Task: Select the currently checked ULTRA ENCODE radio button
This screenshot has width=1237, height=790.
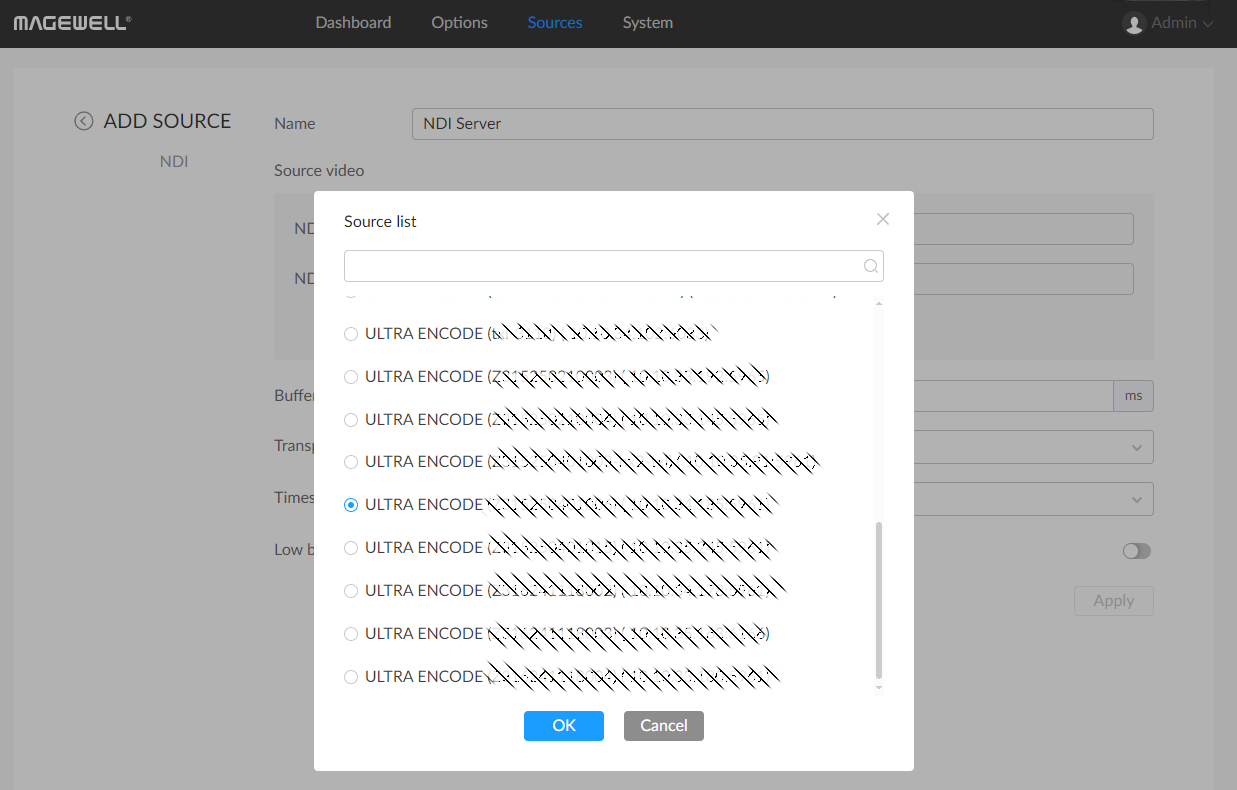Action: (351, 505)
